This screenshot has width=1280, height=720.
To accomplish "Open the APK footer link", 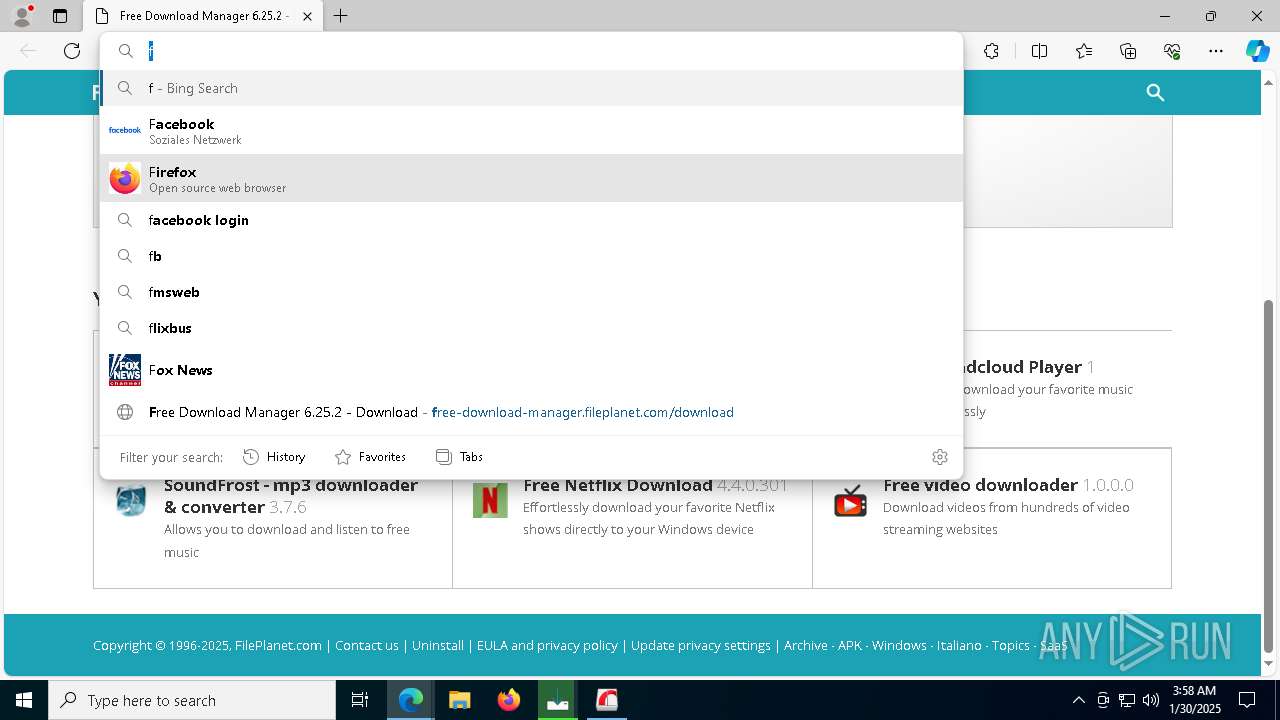I will tap(850, 646).
